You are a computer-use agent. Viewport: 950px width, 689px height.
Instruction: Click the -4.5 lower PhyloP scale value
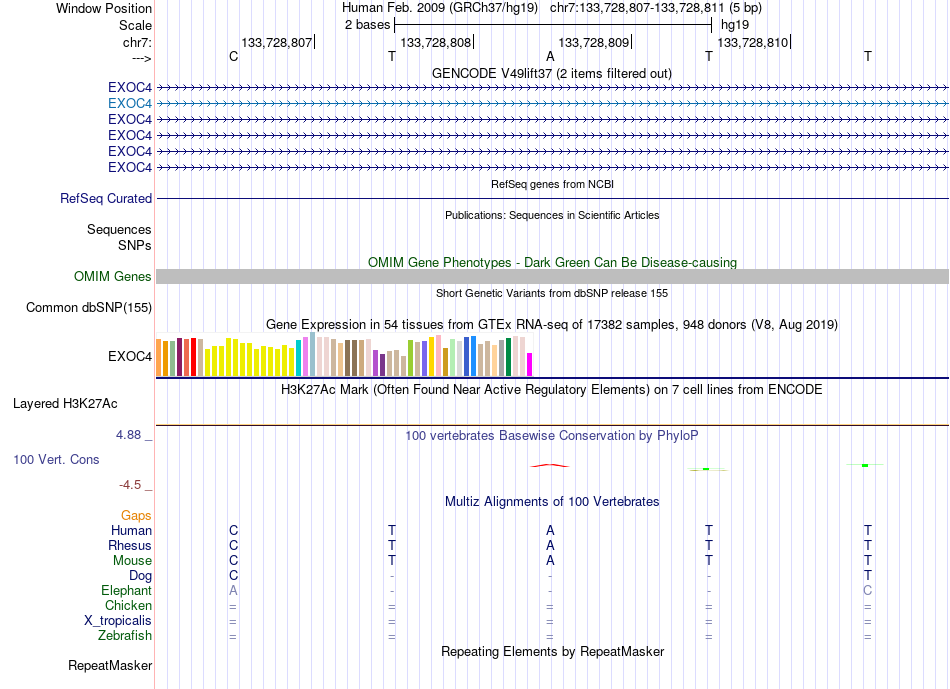pyautogui.click(x=130, y=485)
